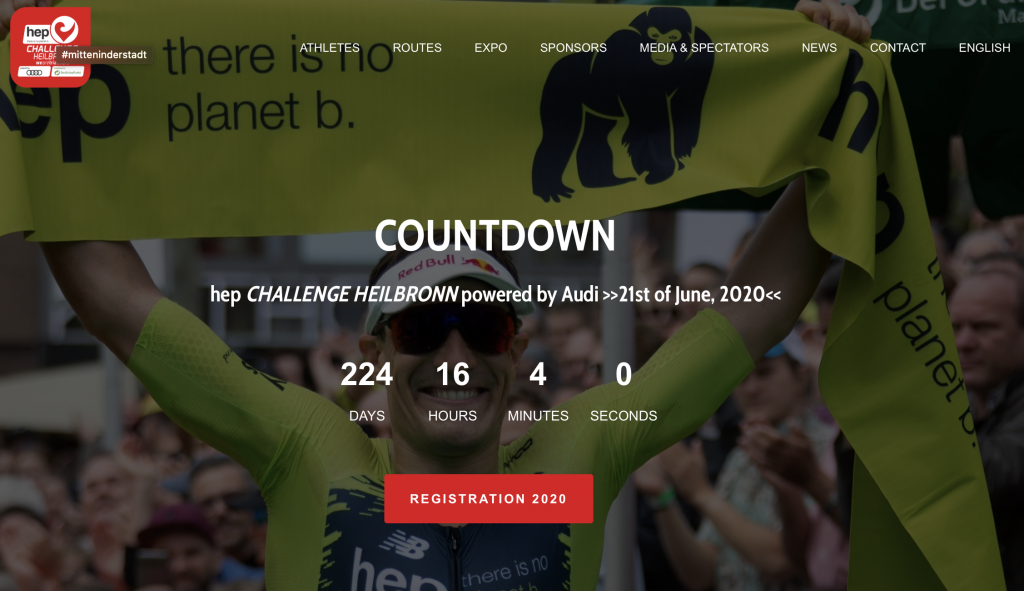Click the red hep Challenge Heilbronn logo

click(50, 47)
